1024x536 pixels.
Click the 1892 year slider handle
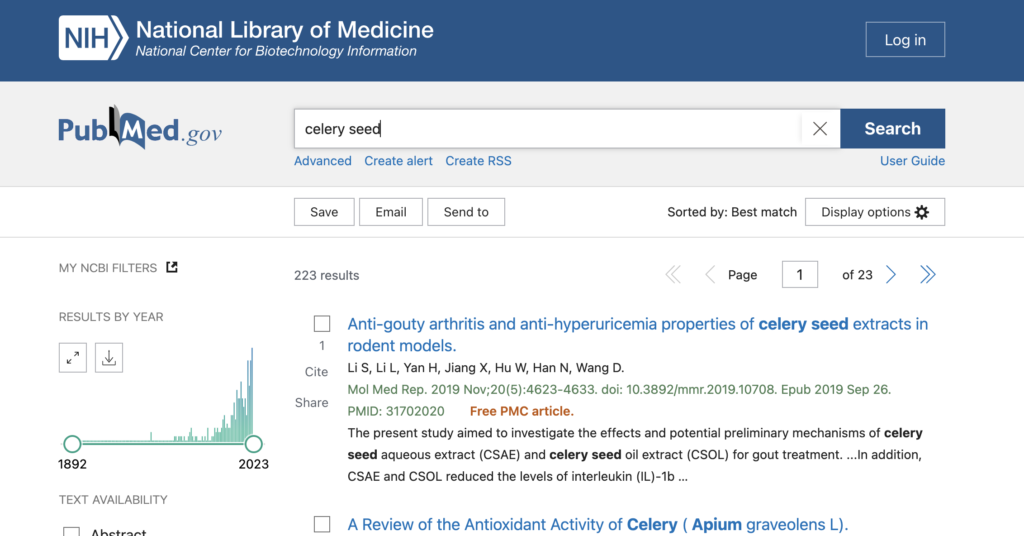[x=72, y=444]
